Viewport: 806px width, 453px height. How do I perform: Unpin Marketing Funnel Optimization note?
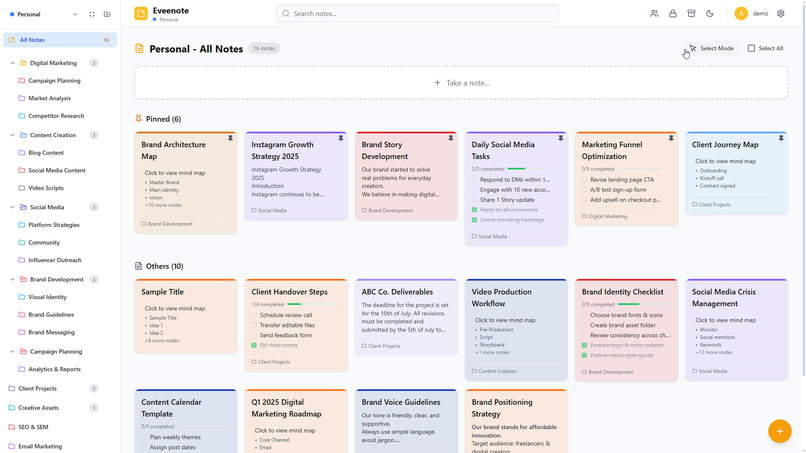[671, 138]
